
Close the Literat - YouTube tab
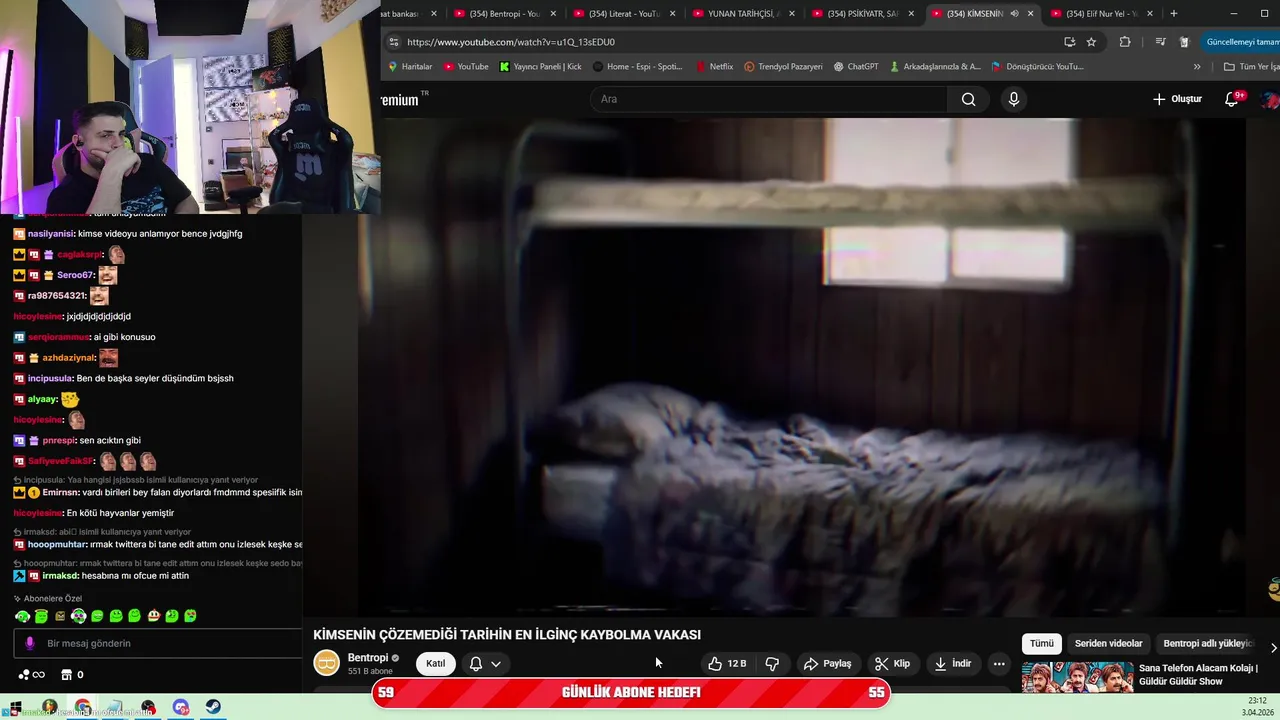pyautogui.click(x=672, y=14)
